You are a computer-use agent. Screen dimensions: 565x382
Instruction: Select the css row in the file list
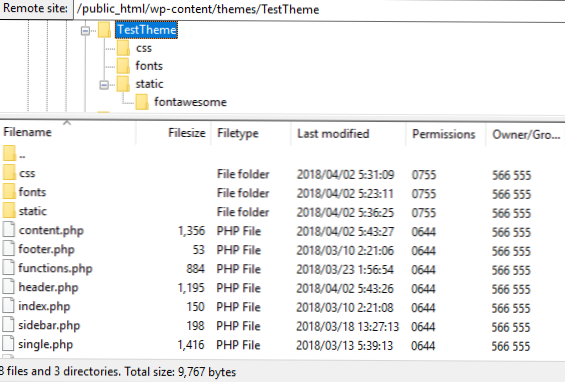pyautogui.click(x=282, y=174)
